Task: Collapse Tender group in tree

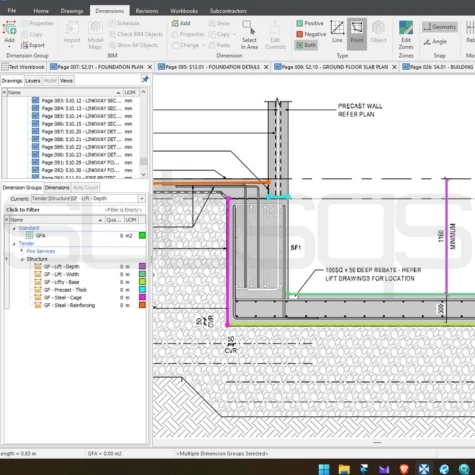Action: [x=14, y=244]
